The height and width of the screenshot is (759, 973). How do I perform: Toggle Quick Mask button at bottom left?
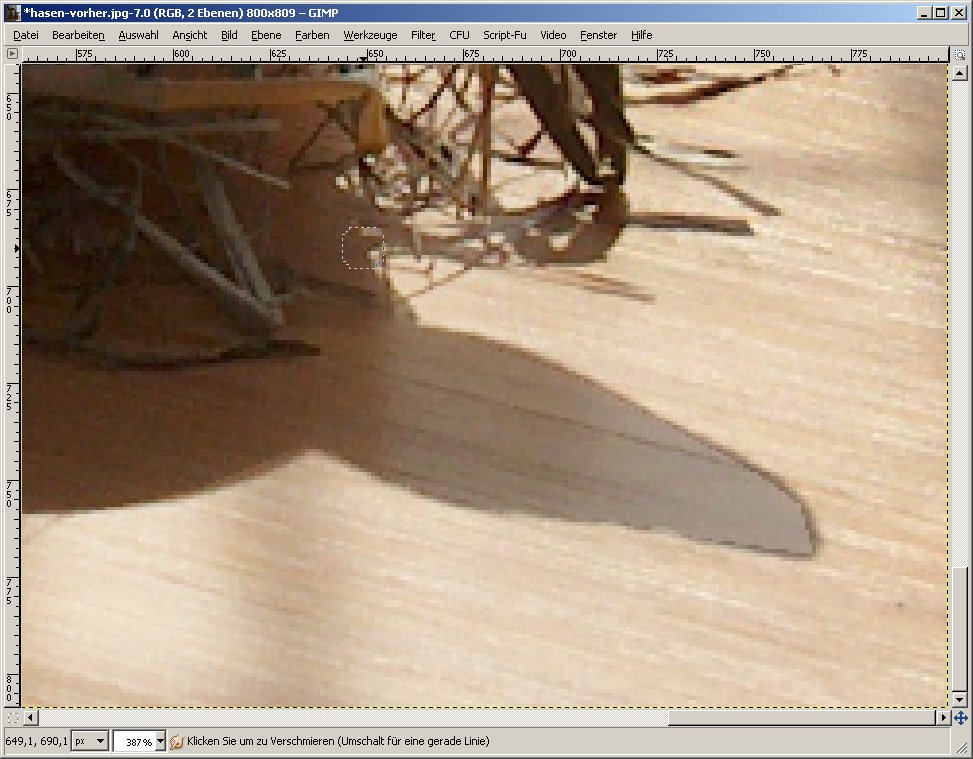[12, 718]
